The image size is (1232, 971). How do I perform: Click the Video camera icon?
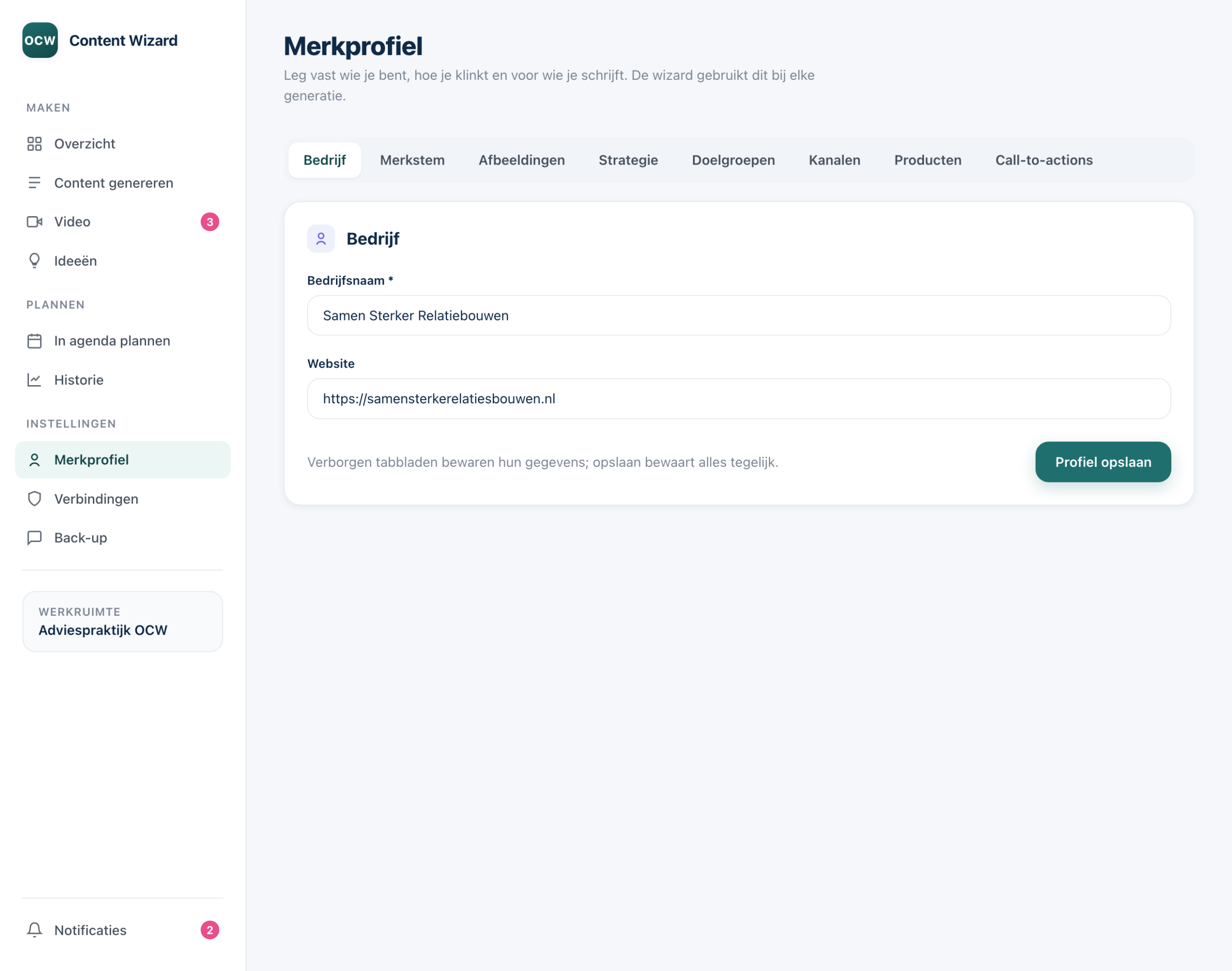pos(35,222)
